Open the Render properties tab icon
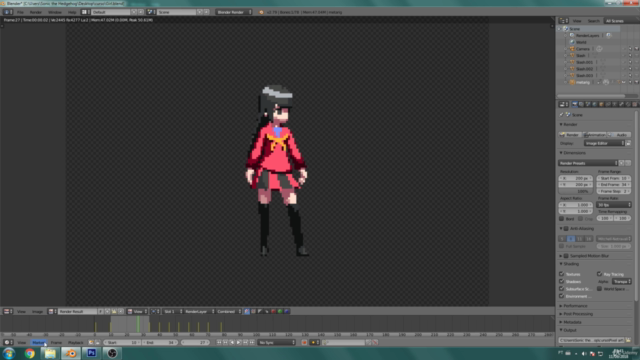Viewport: 640px width, 360px height. point(574,104)
